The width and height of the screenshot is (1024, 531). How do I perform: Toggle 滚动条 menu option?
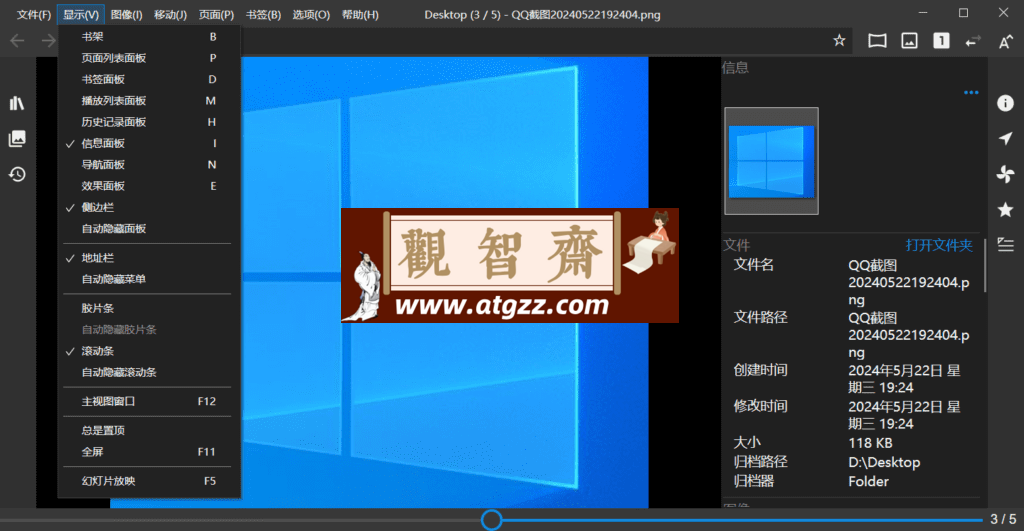tap(149, 351)
